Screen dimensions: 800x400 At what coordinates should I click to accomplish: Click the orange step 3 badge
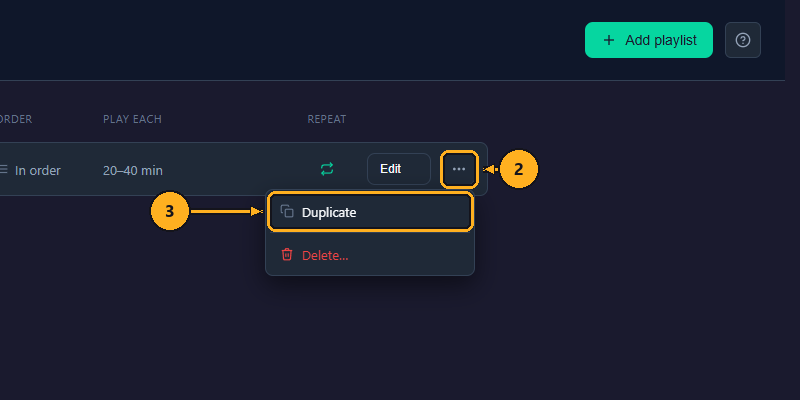point(170,211)
